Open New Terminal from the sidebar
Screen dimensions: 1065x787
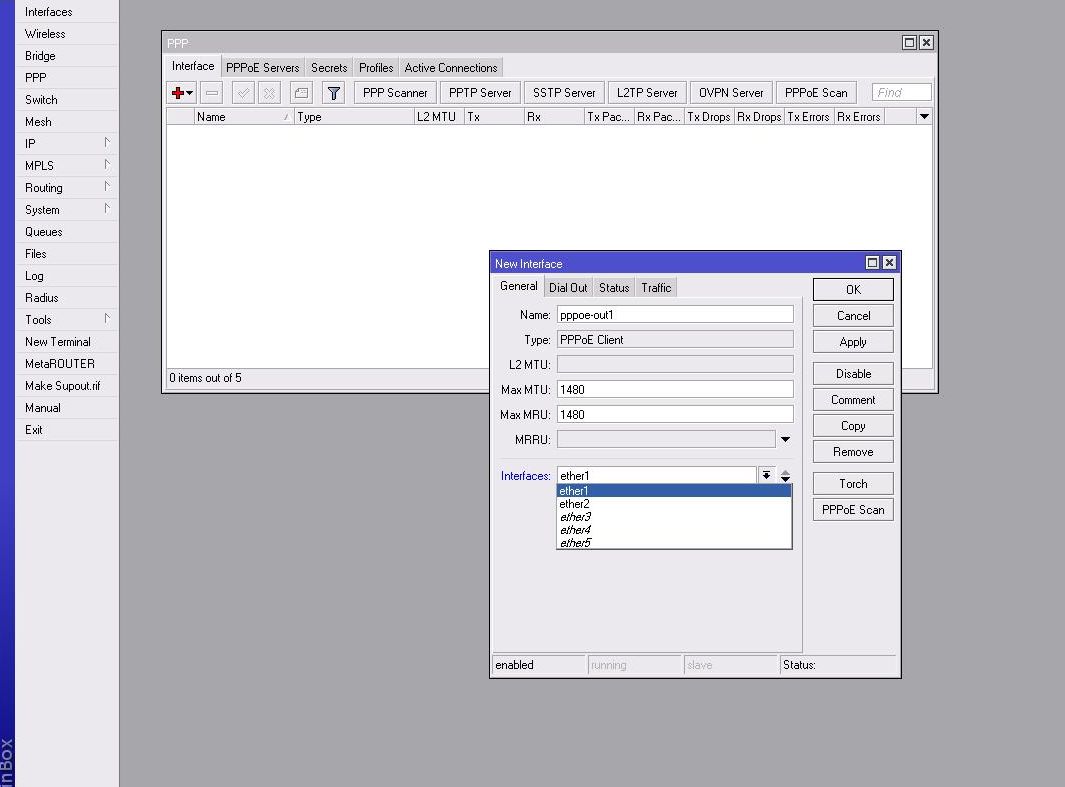[67, 342]
